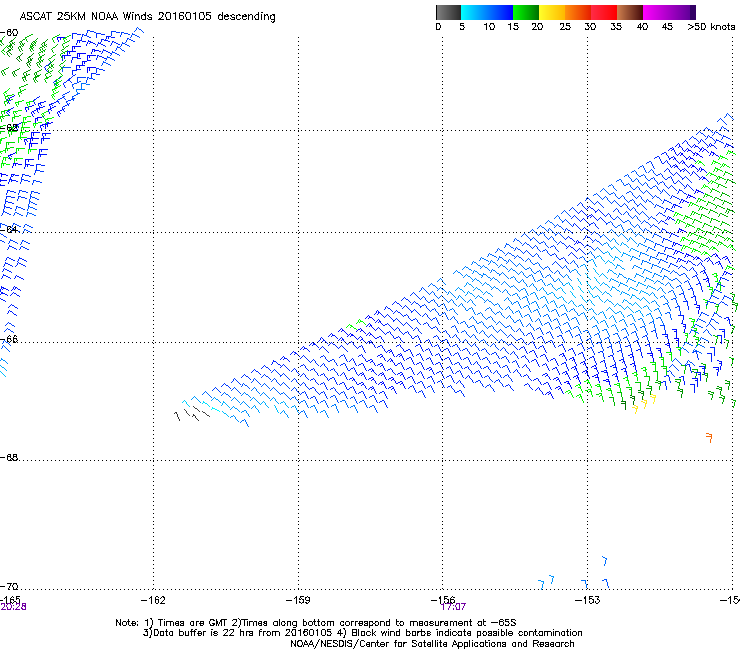Image resolution: width=740 pixels, height=650 pixels.
Task: Click the lone orange wind barb
Action: click(x=709, y=438)
